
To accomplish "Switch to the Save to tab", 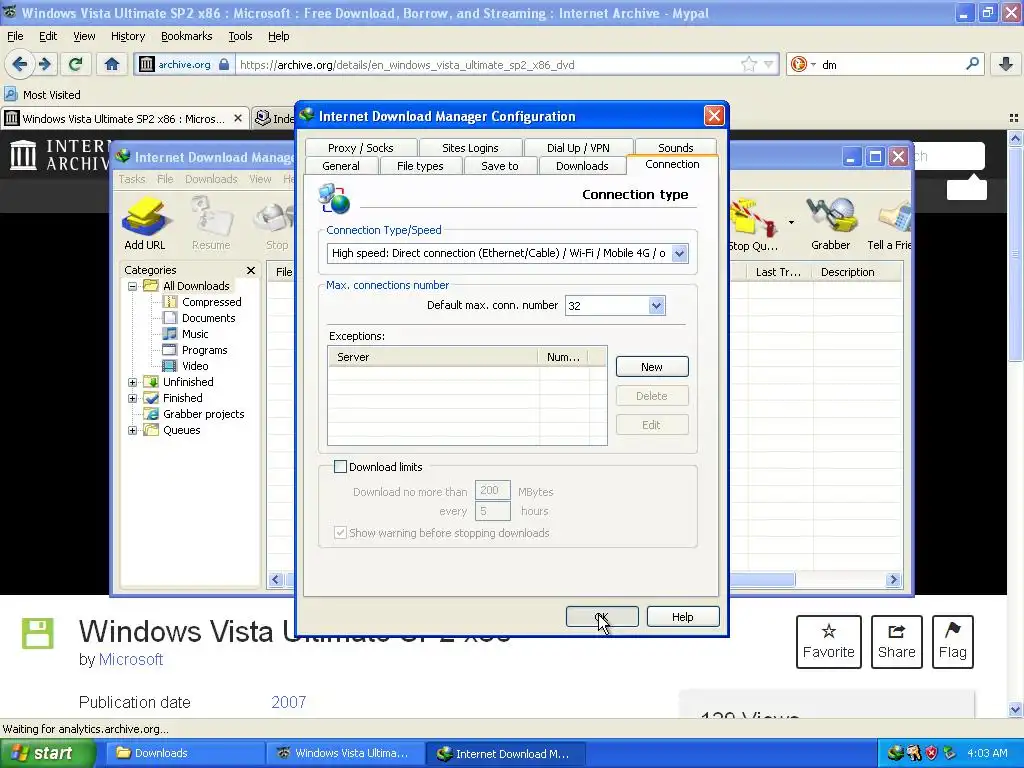I will pyautogui.click(x=500, y=166).
